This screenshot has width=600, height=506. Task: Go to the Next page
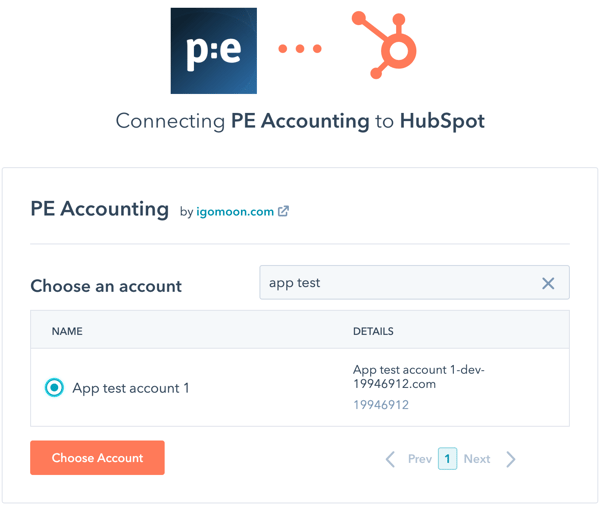point(477,459)
